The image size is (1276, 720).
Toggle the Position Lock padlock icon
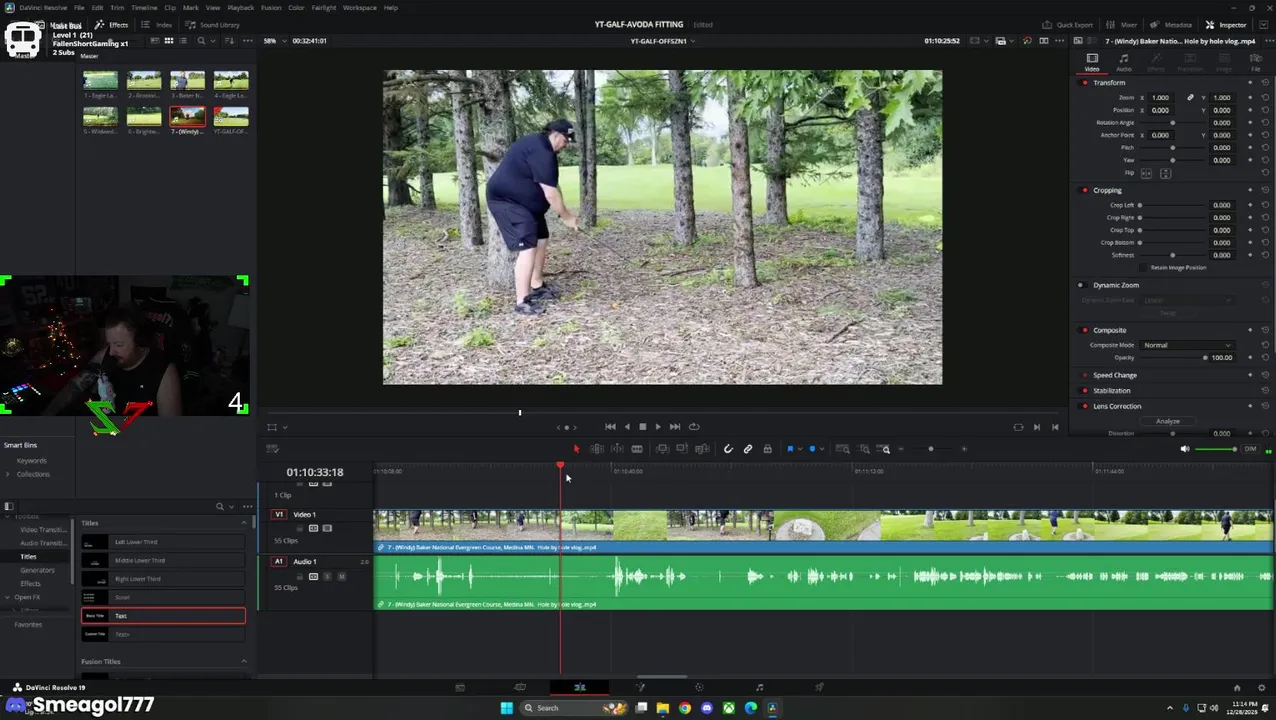click(767, 449)
